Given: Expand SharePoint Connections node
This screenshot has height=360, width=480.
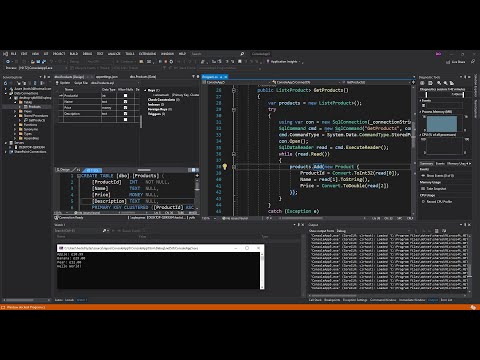Looking at the screenshot, I should coord(6,152).
